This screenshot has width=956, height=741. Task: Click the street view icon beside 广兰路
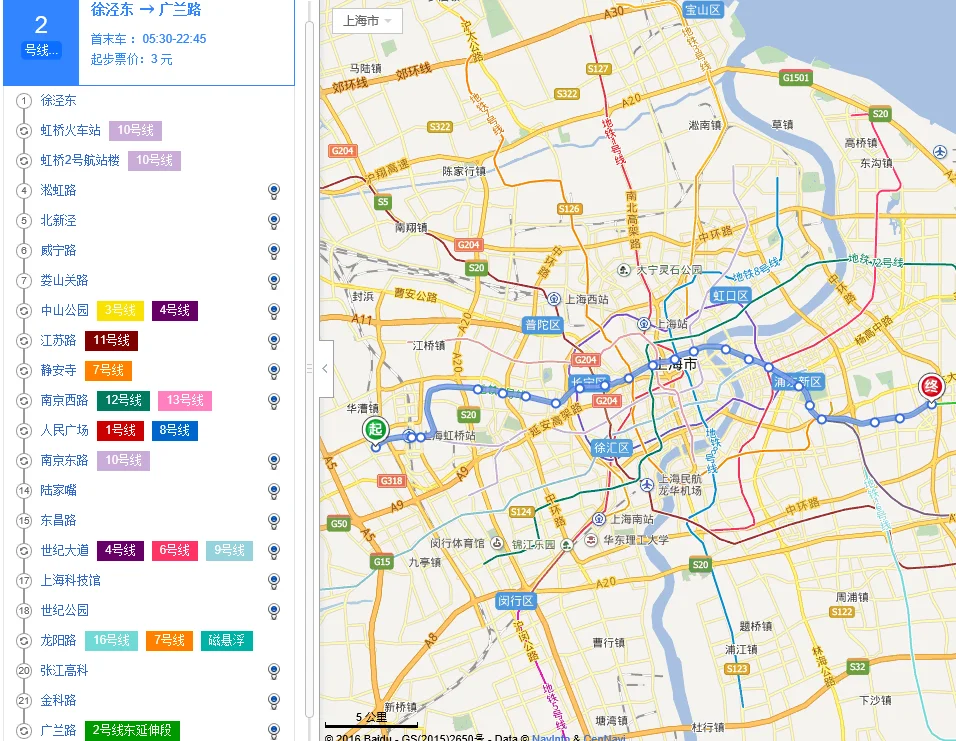point(273,731)
